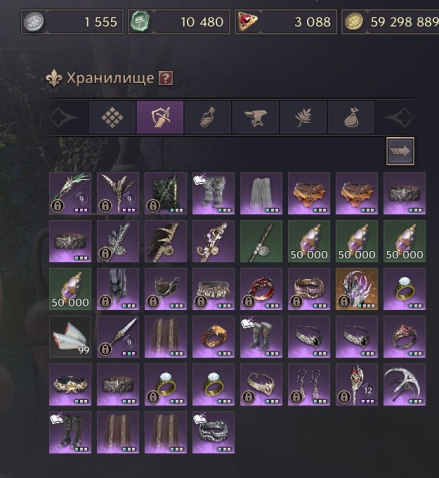Select the red thorned ring item
439x478 pixels.
pyautogui.click(x=261, y=289)
